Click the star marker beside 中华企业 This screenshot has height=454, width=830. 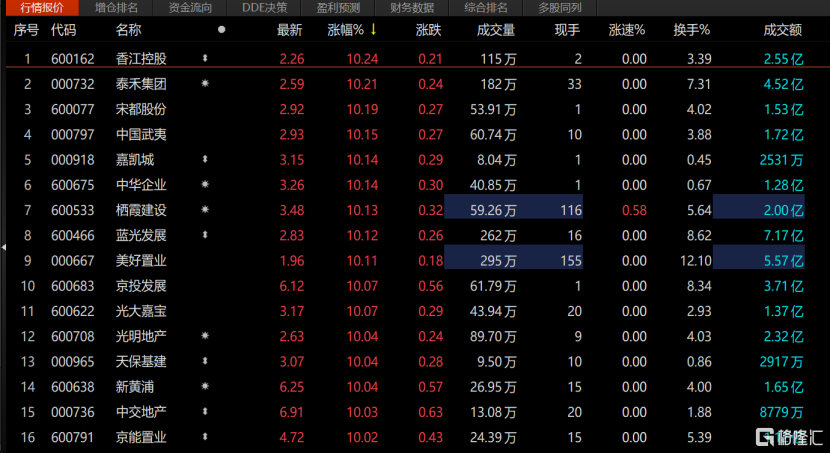(205, 185)
